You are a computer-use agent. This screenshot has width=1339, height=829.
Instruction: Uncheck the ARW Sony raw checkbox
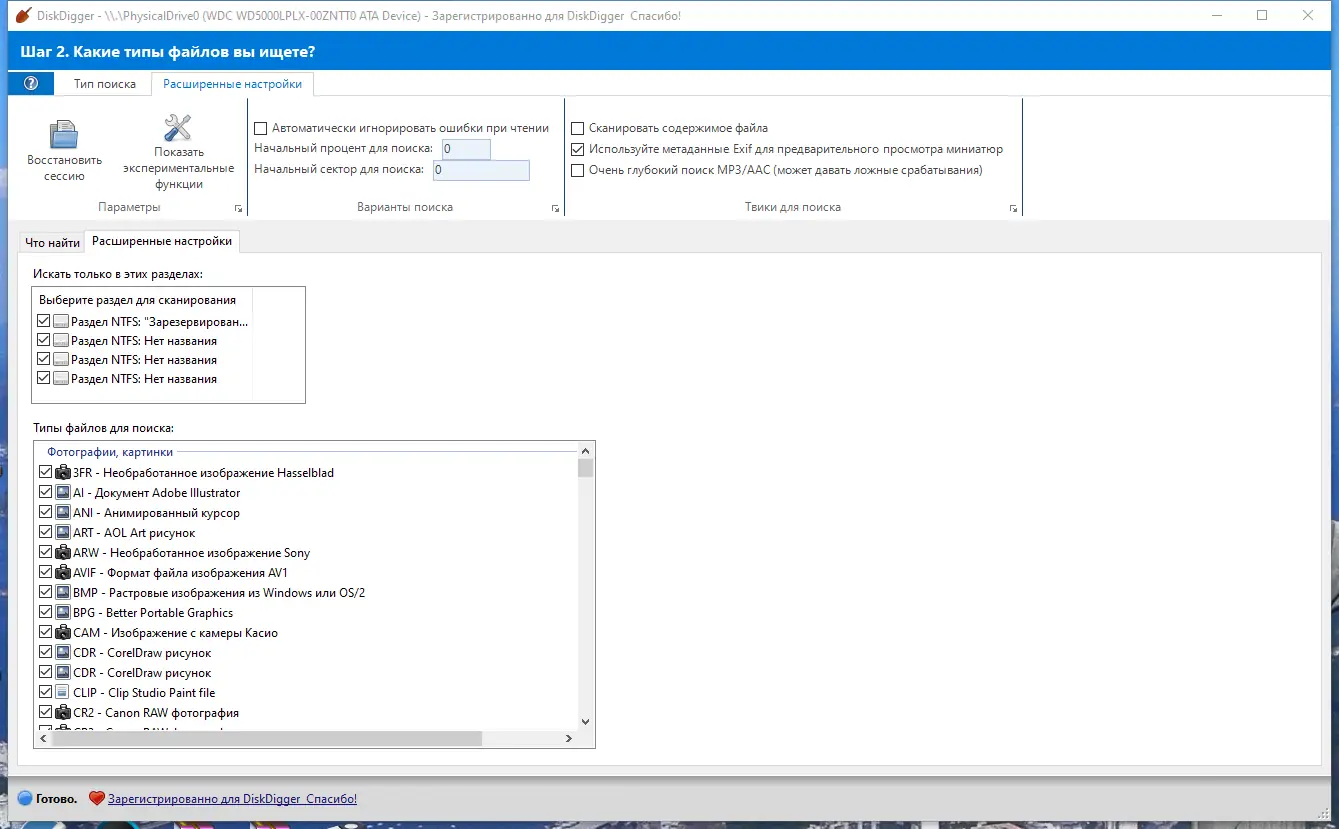[45, 552]
